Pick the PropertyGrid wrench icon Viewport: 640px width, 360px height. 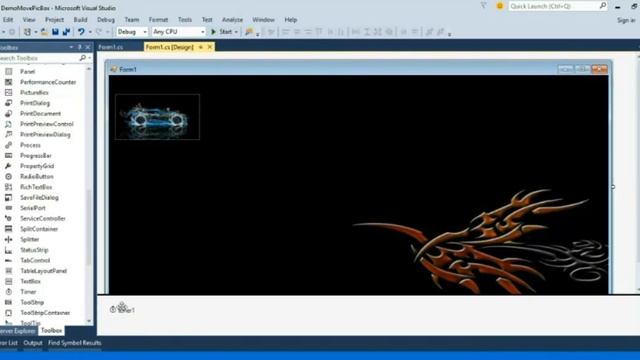coord(9,166)
